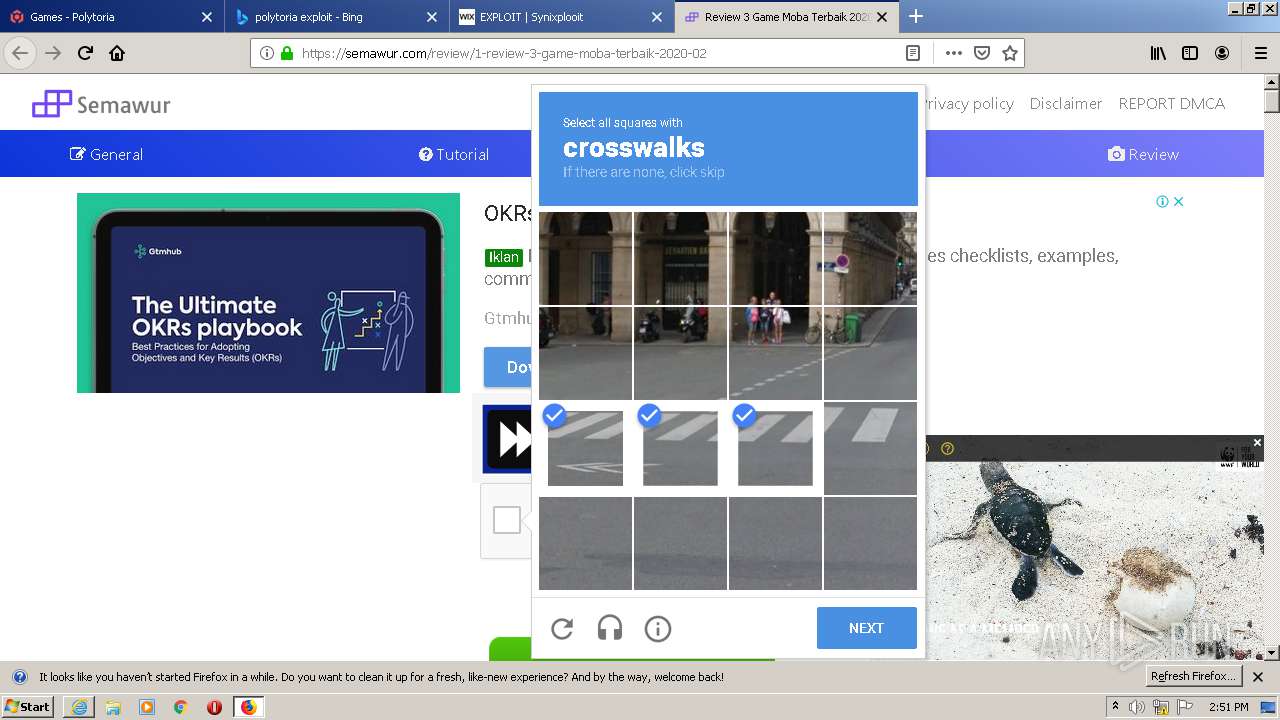Open File Explorer from taskbar
This screenshot has width=1280, height=720.
(113, 707)
